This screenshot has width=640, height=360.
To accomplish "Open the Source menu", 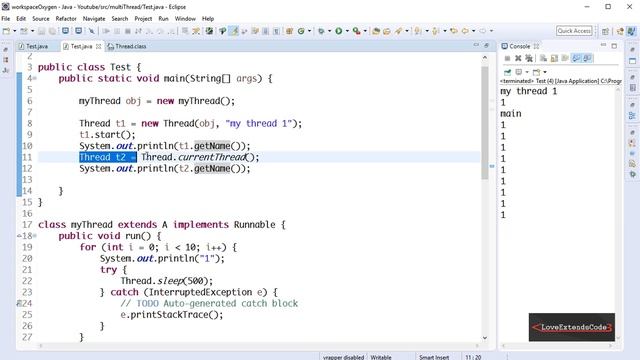I will pos(40,19).
